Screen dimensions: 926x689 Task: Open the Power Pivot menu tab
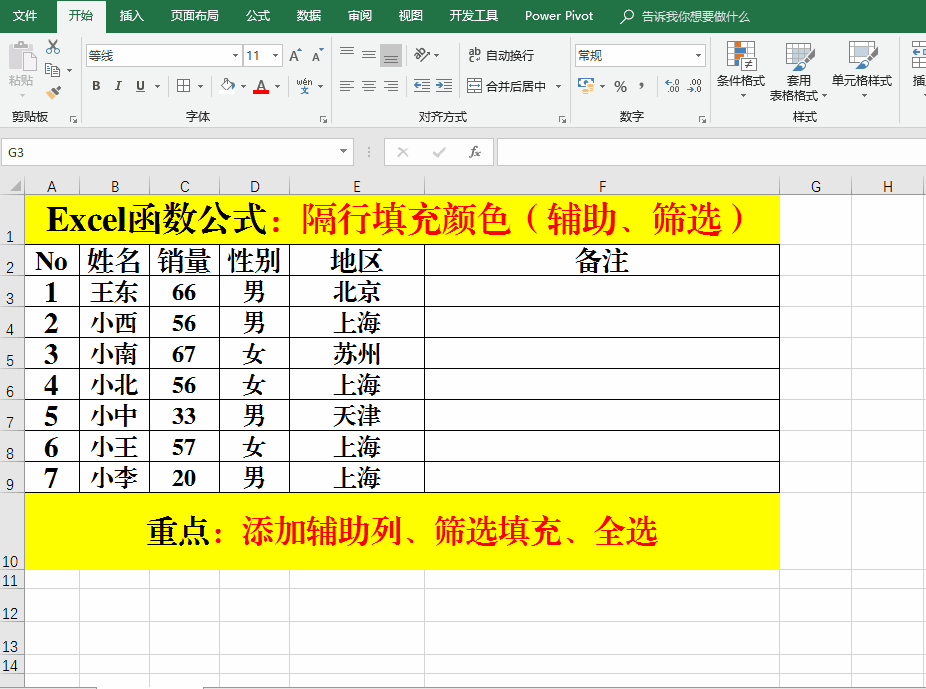(558, 16)
